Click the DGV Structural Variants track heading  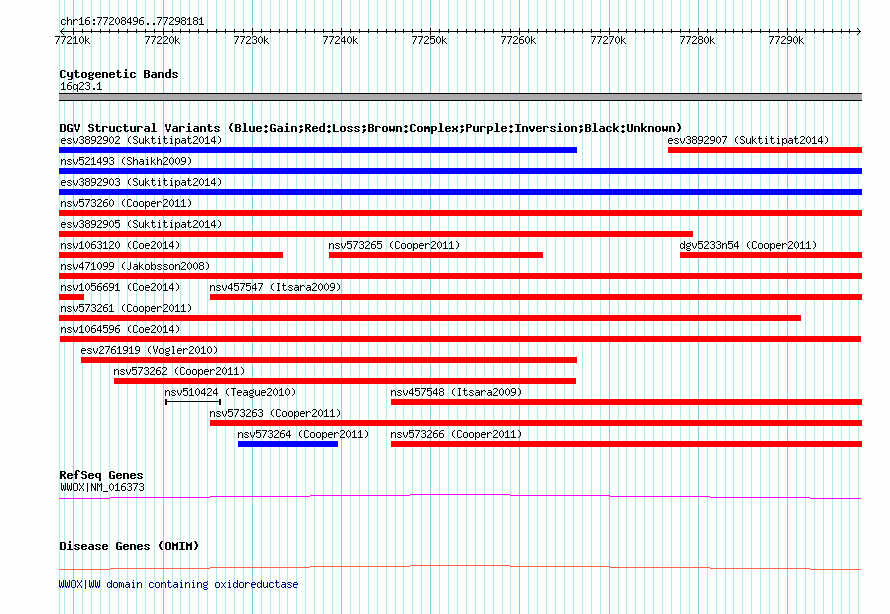tap(371, 128)
